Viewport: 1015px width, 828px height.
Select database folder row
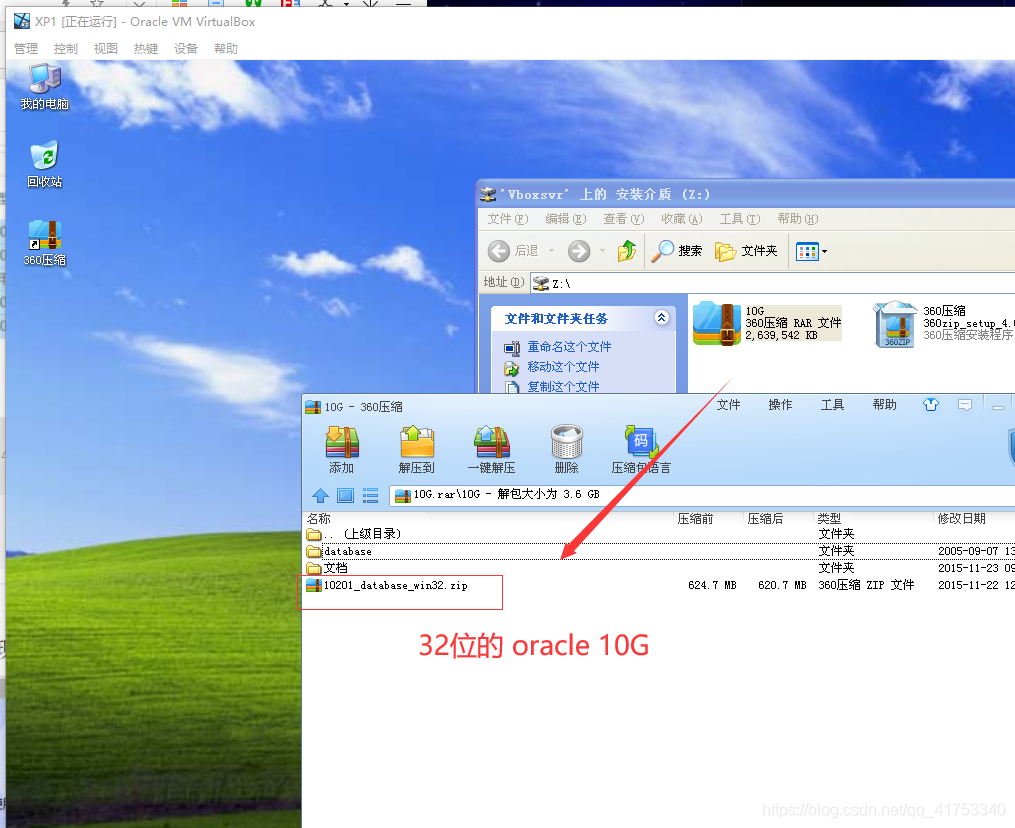(660, 551)
